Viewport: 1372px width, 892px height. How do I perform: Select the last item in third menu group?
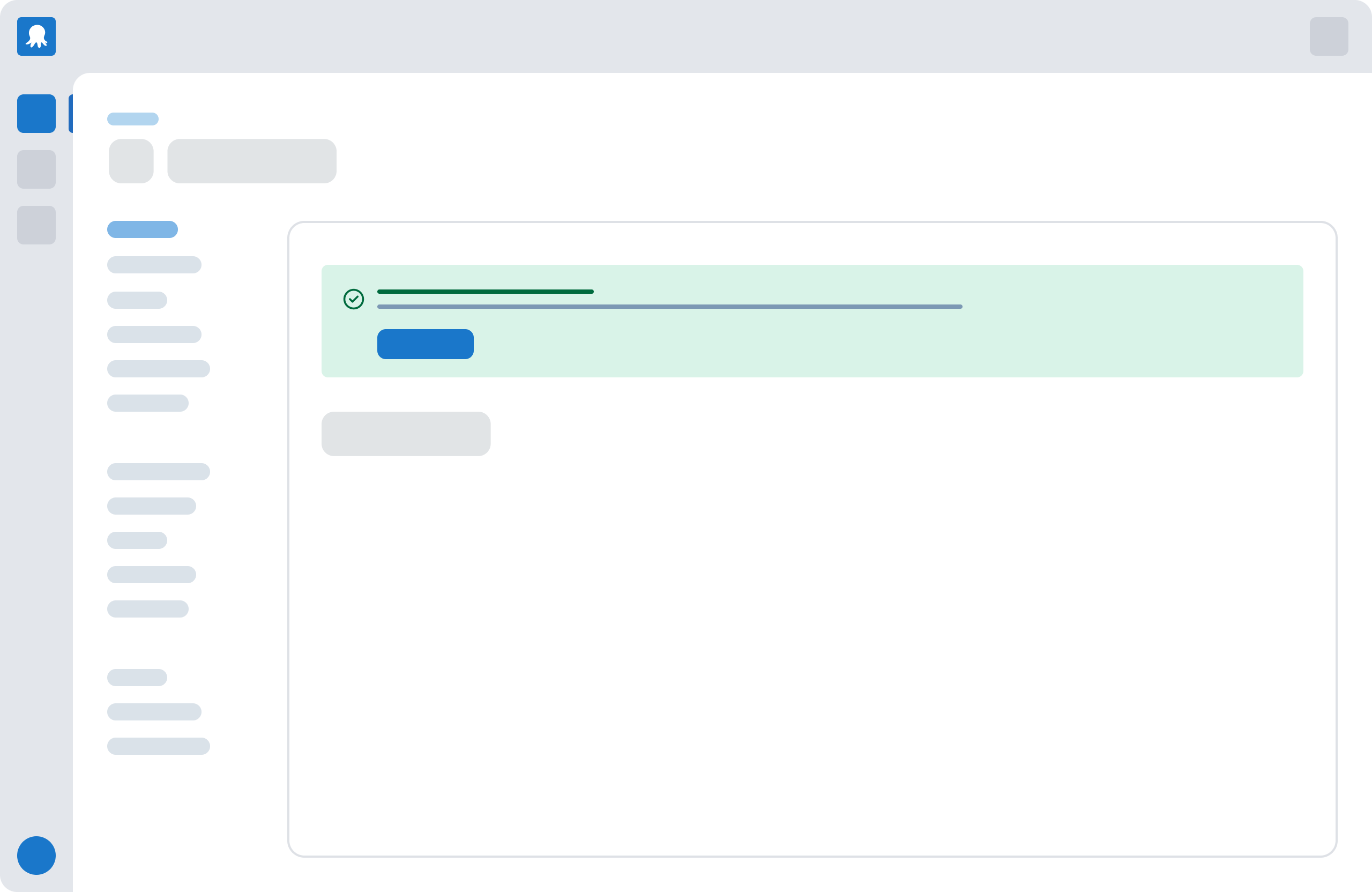point(159,746)
